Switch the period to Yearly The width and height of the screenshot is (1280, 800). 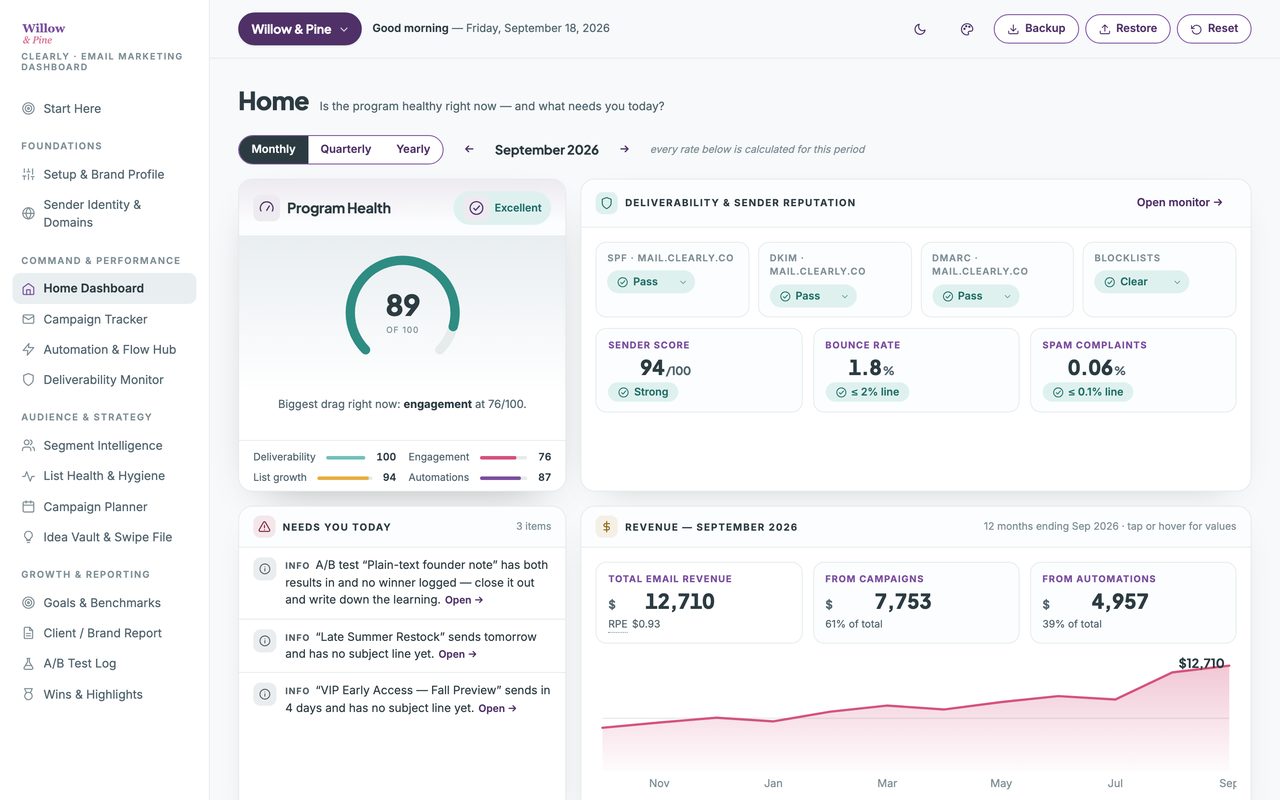[x=413, y=149]
